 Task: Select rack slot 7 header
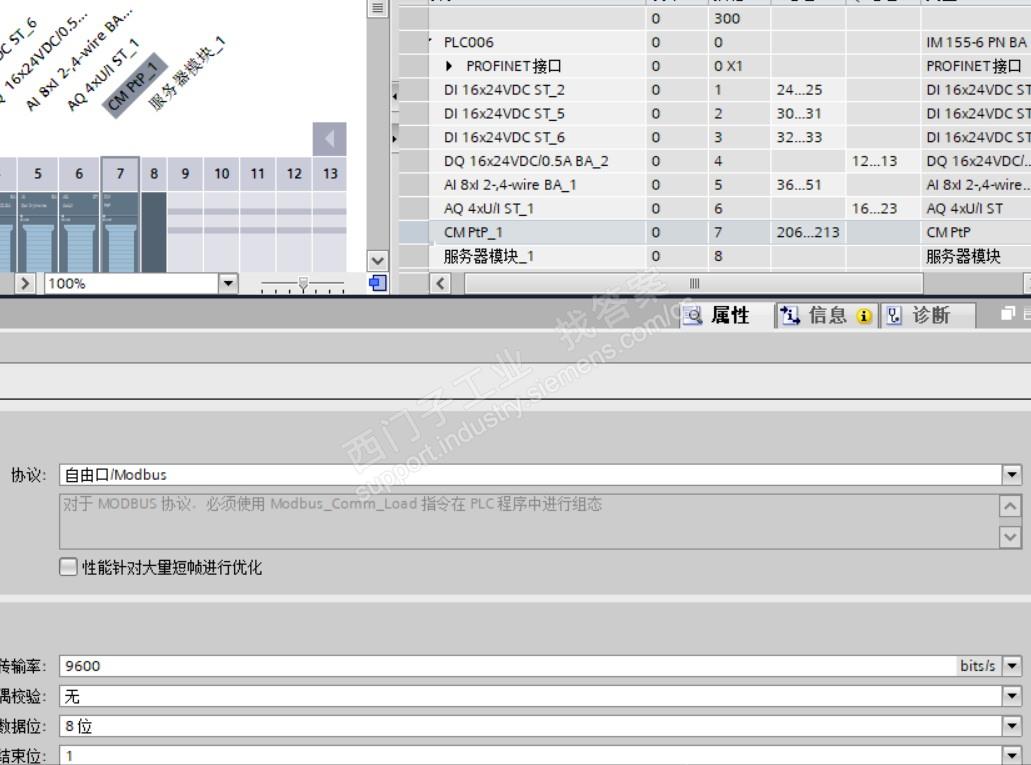tap(120, 174)
